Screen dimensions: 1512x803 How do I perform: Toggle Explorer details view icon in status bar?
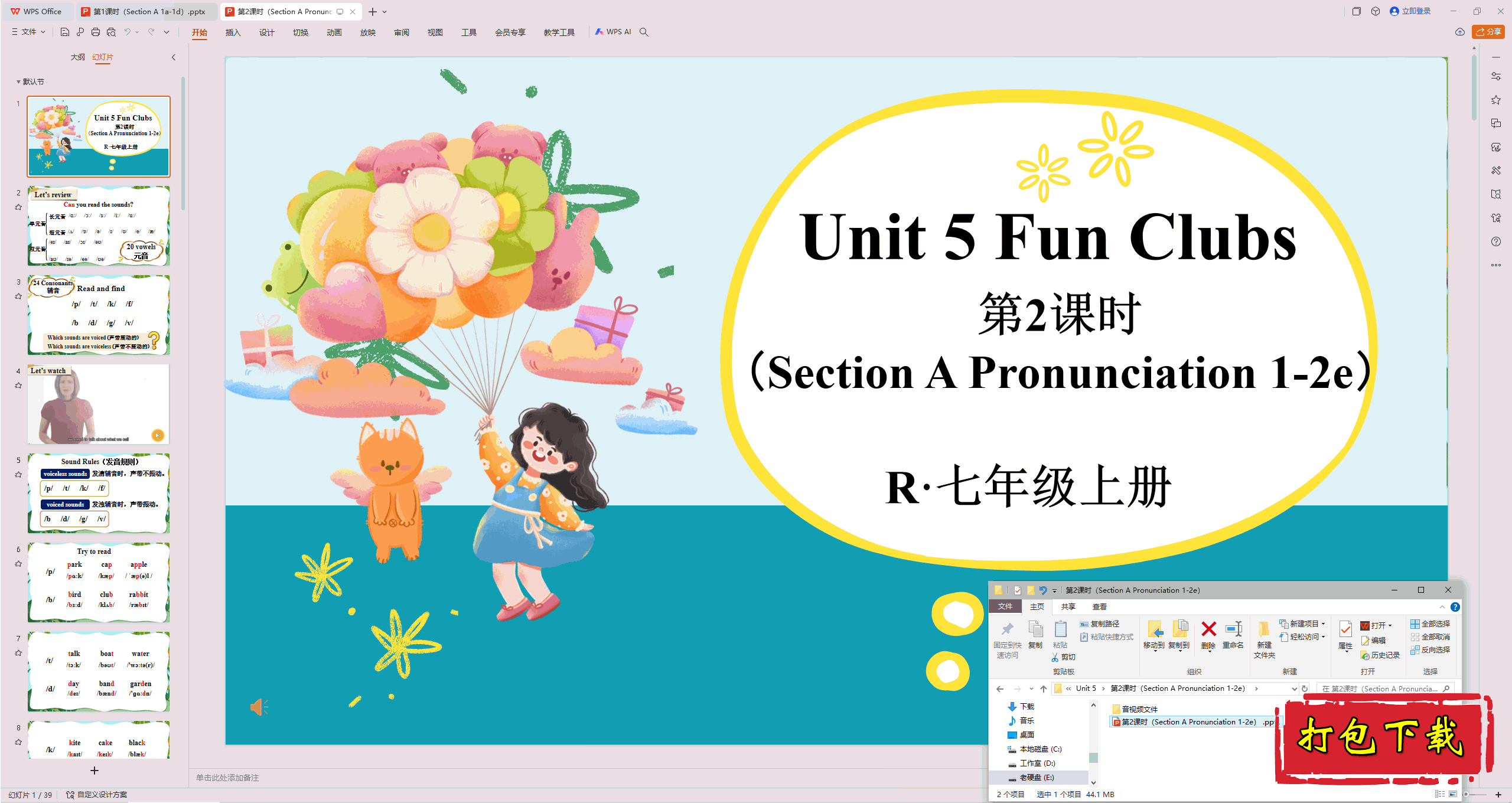[1440, 794]
